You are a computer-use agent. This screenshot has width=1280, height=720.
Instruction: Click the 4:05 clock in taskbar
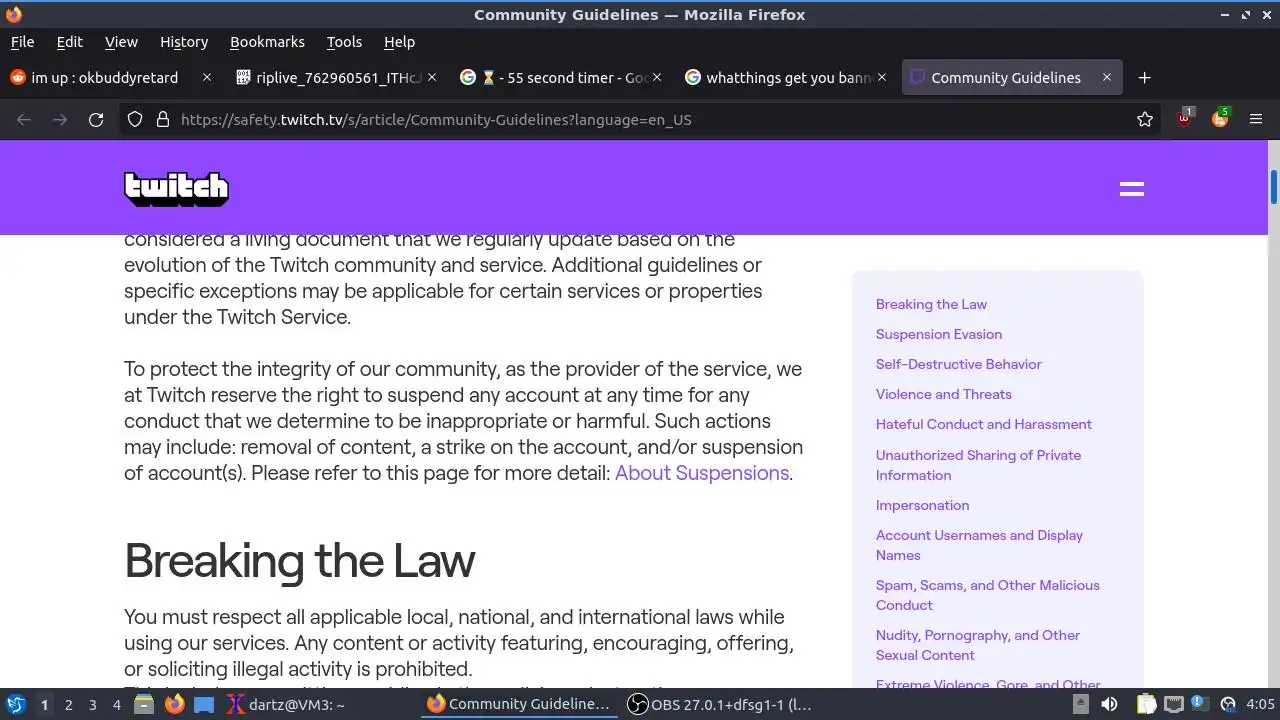[1260, 705]
